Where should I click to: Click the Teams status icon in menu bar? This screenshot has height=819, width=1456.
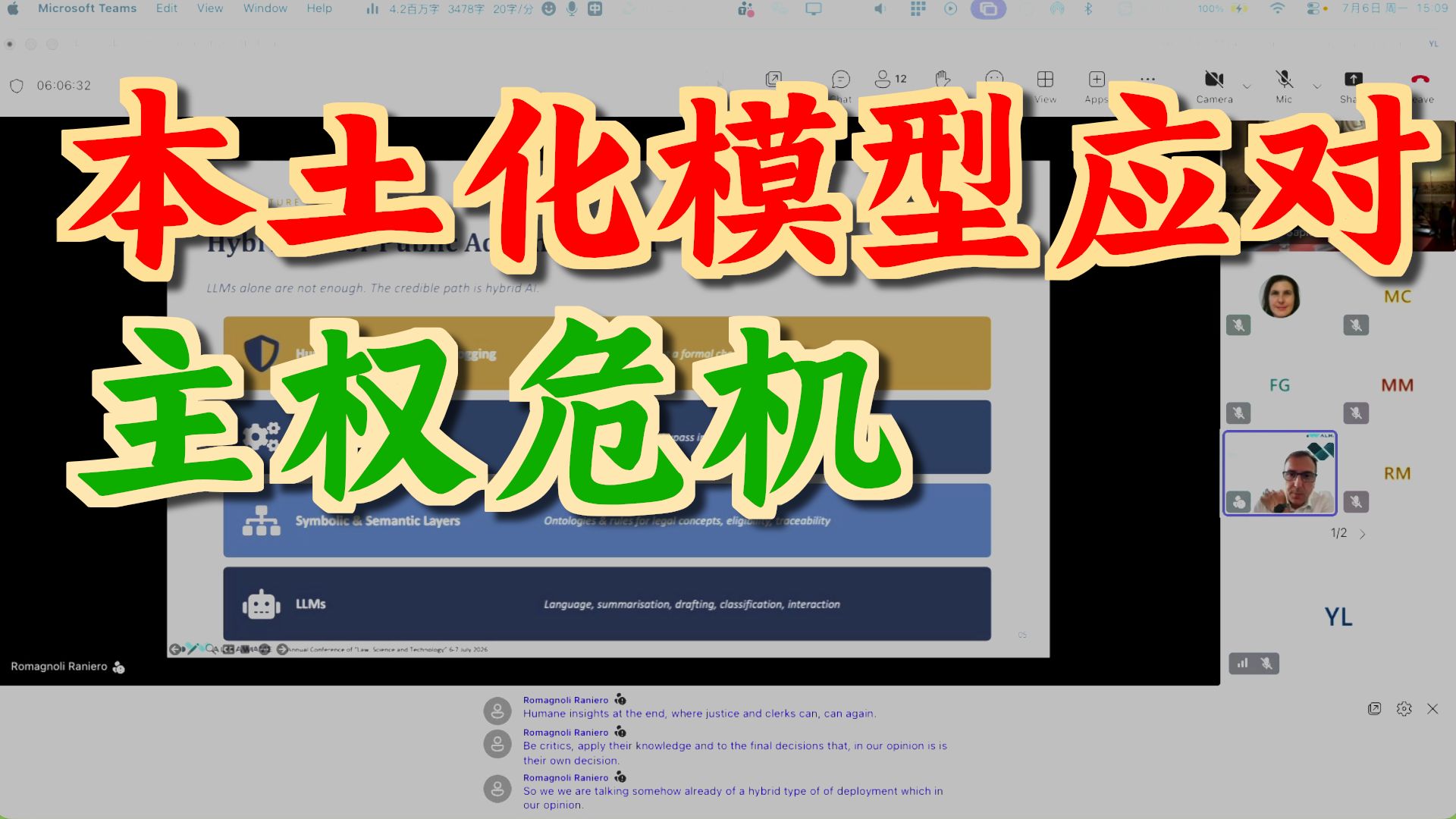[x=746, y=9]
